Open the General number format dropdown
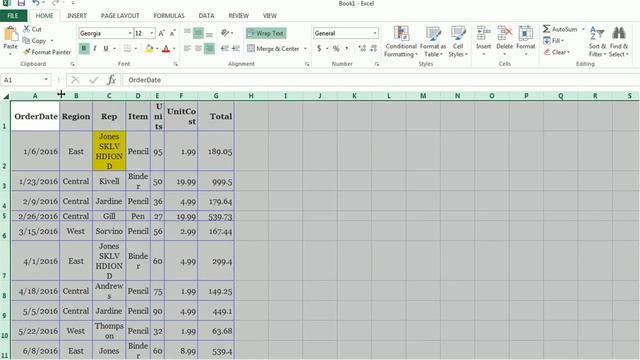This screenshot has height=360, width=640. point(375,33)
